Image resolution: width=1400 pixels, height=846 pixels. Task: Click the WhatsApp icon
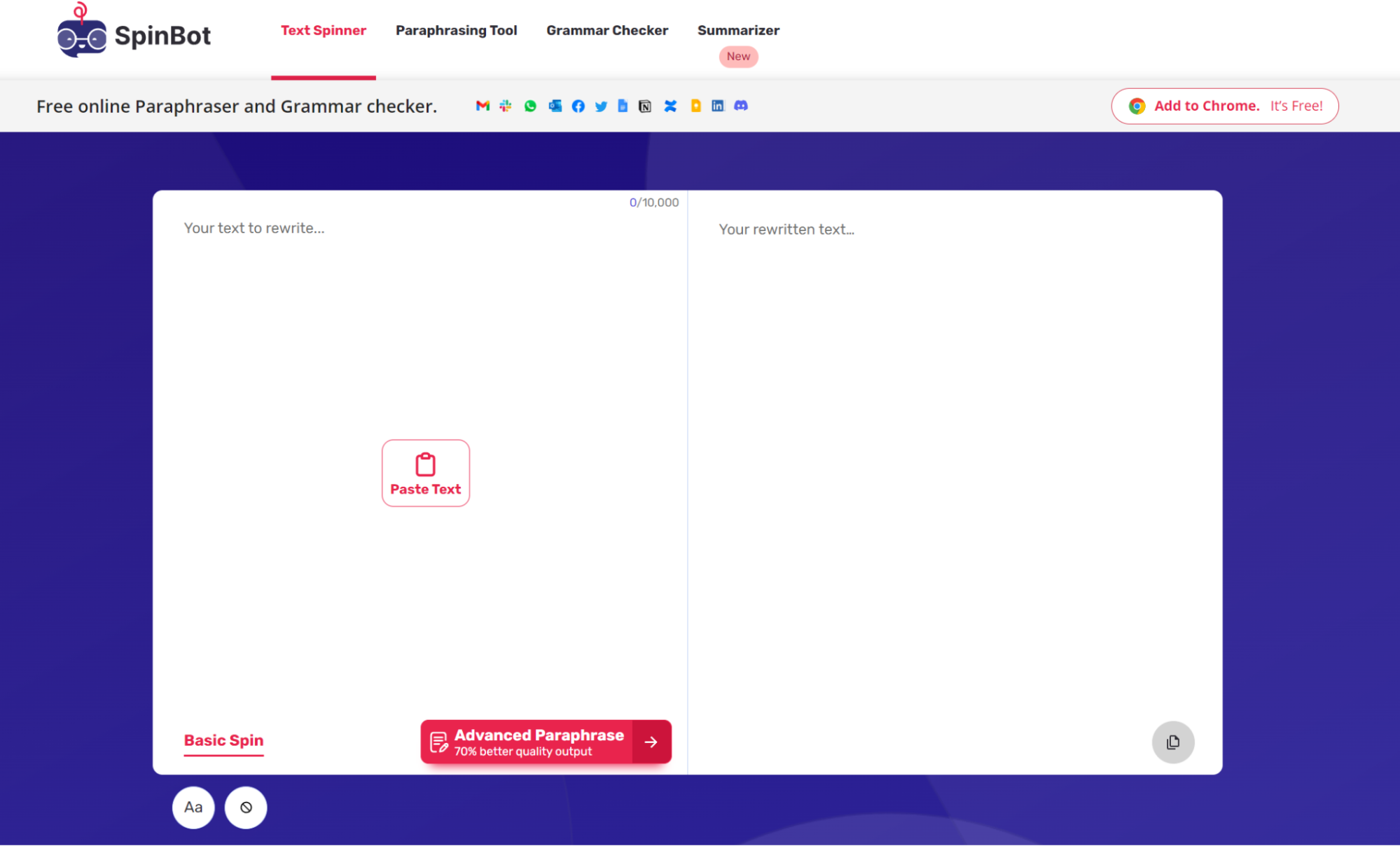(x=530, y=106)
